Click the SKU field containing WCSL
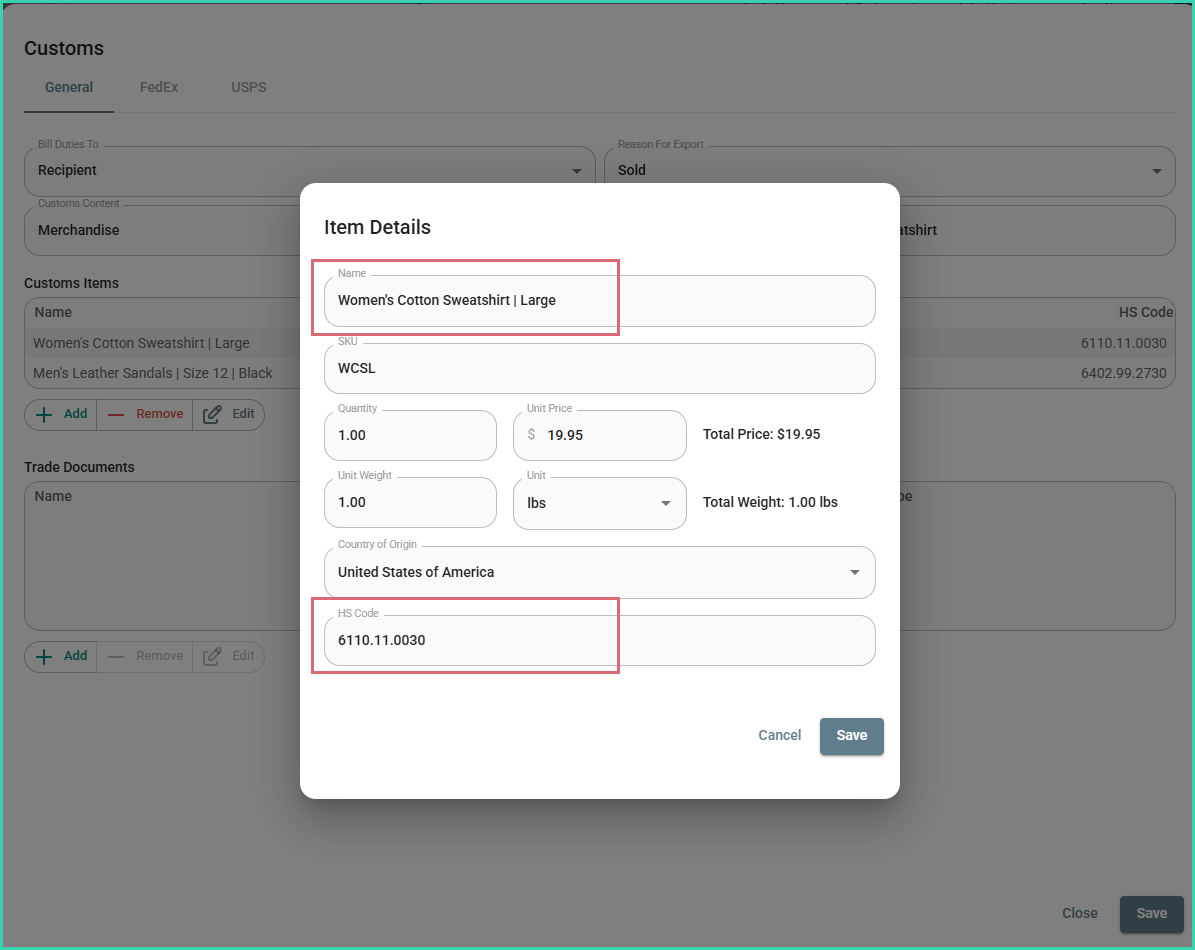The width and height of the screenshot is (1195, 950). coord(598,368)
